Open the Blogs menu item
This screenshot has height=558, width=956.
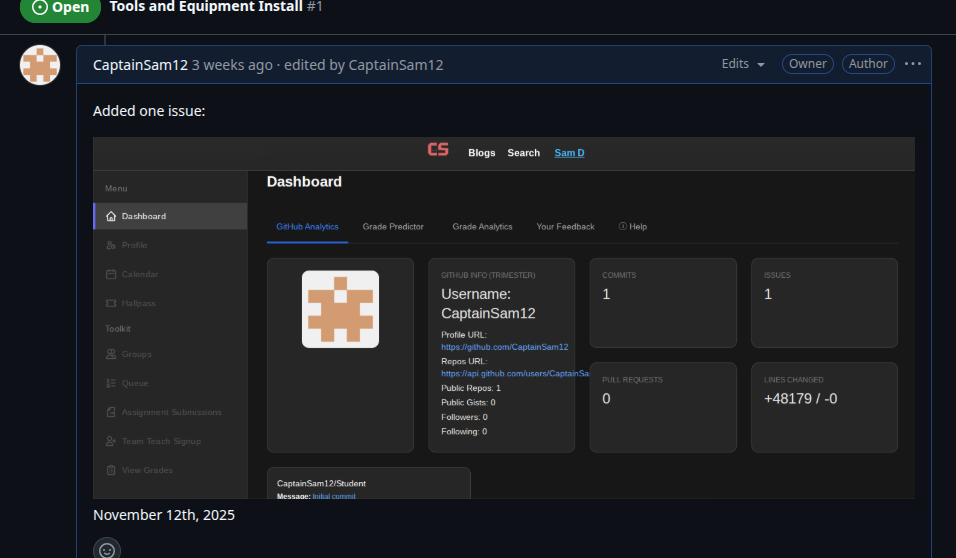[x=481, y=153]
